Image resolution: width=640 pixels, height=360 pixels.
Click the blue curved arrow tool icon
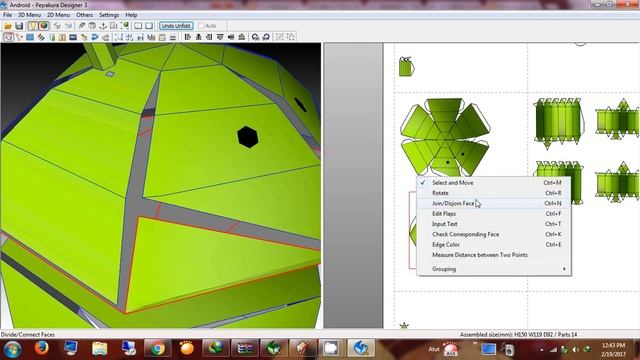point(95,37)
